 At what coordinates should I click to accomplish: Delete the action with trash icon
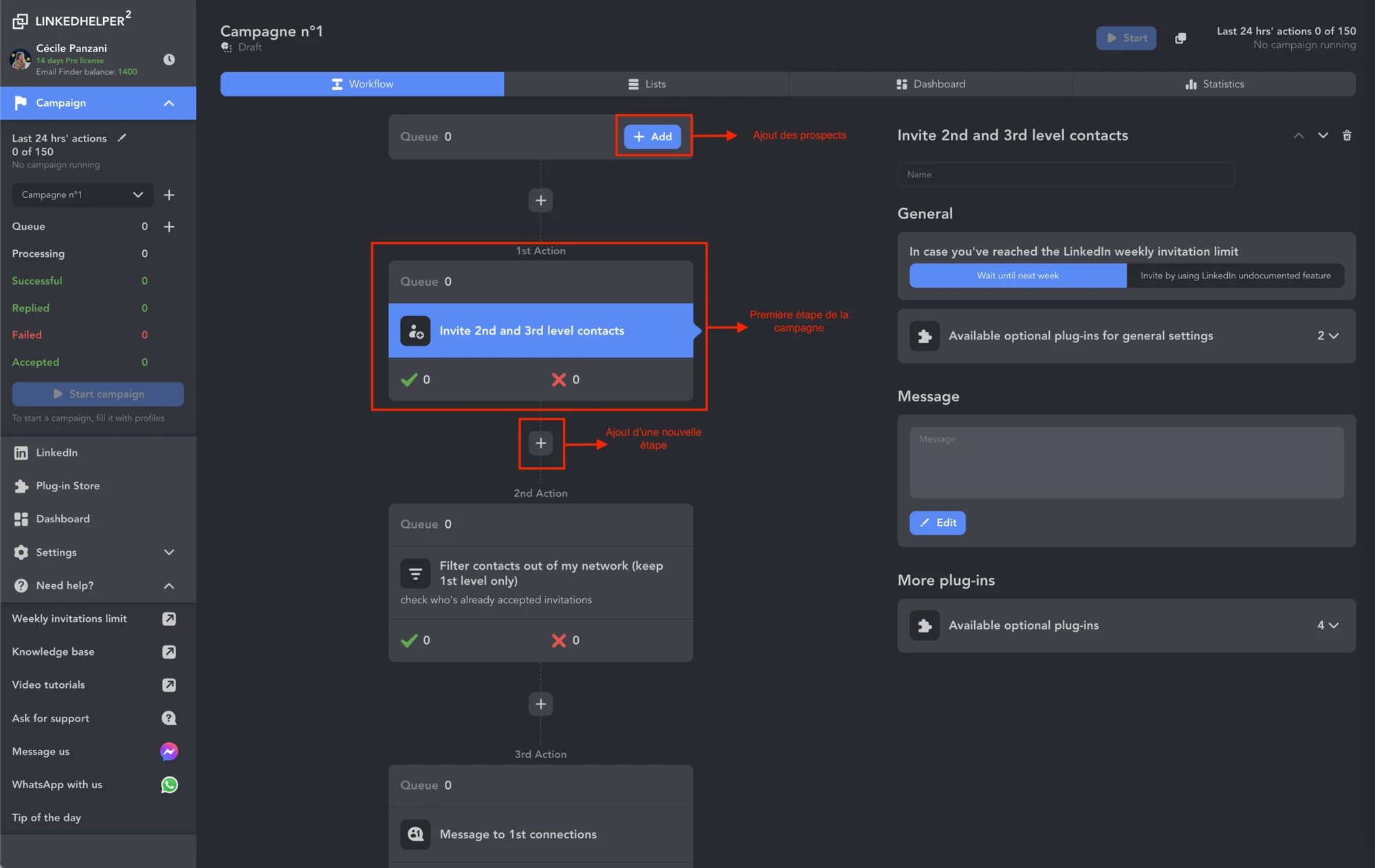(1347, 135)
